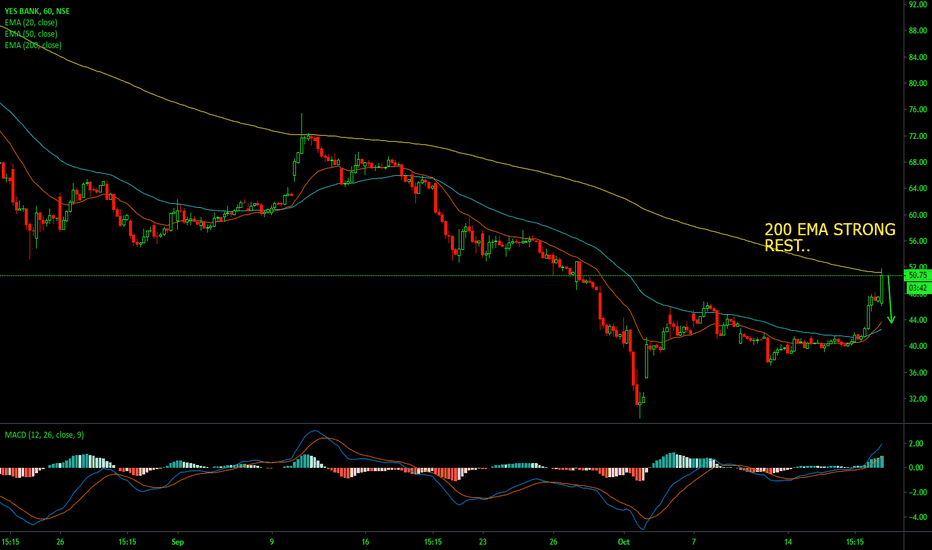The width and height of the screenshot is (932, 550).
Task: Click the 76.00 price axis label
Action: (918, 109)
